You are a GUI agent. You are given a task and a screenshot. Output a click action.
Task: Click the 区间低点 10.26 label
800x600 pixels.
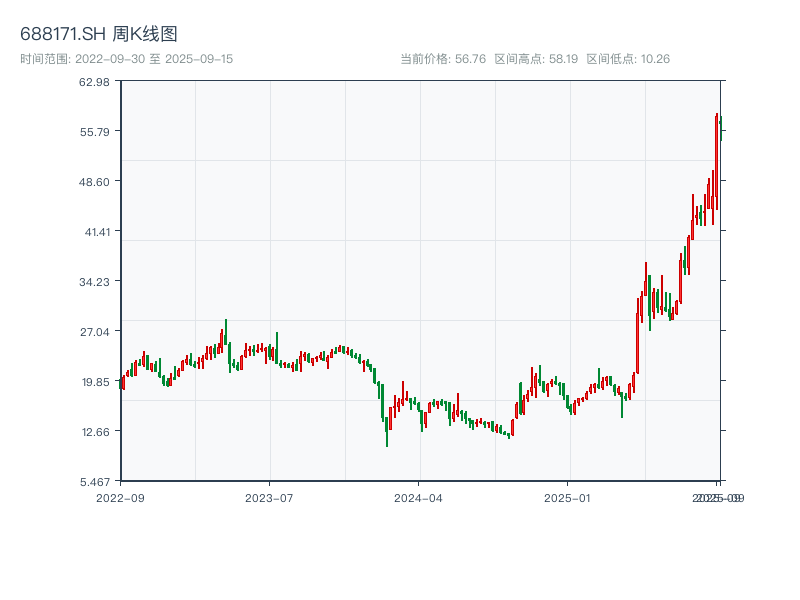pos(628,59)
